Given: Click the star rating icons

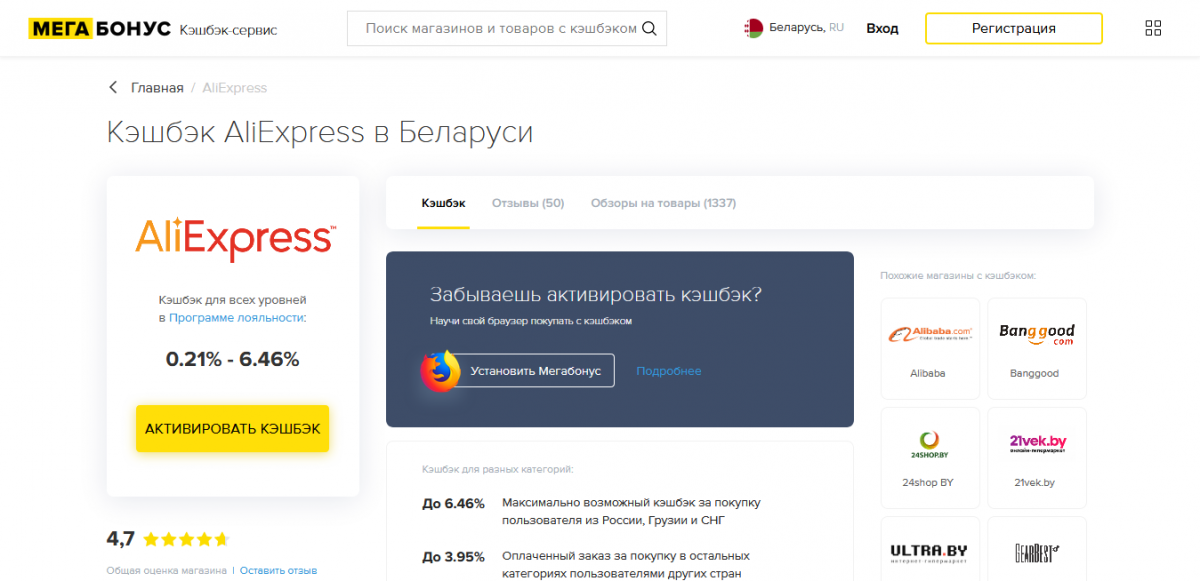Looking at the screenshot, I should pyautogui.click(x=186, y=540).
